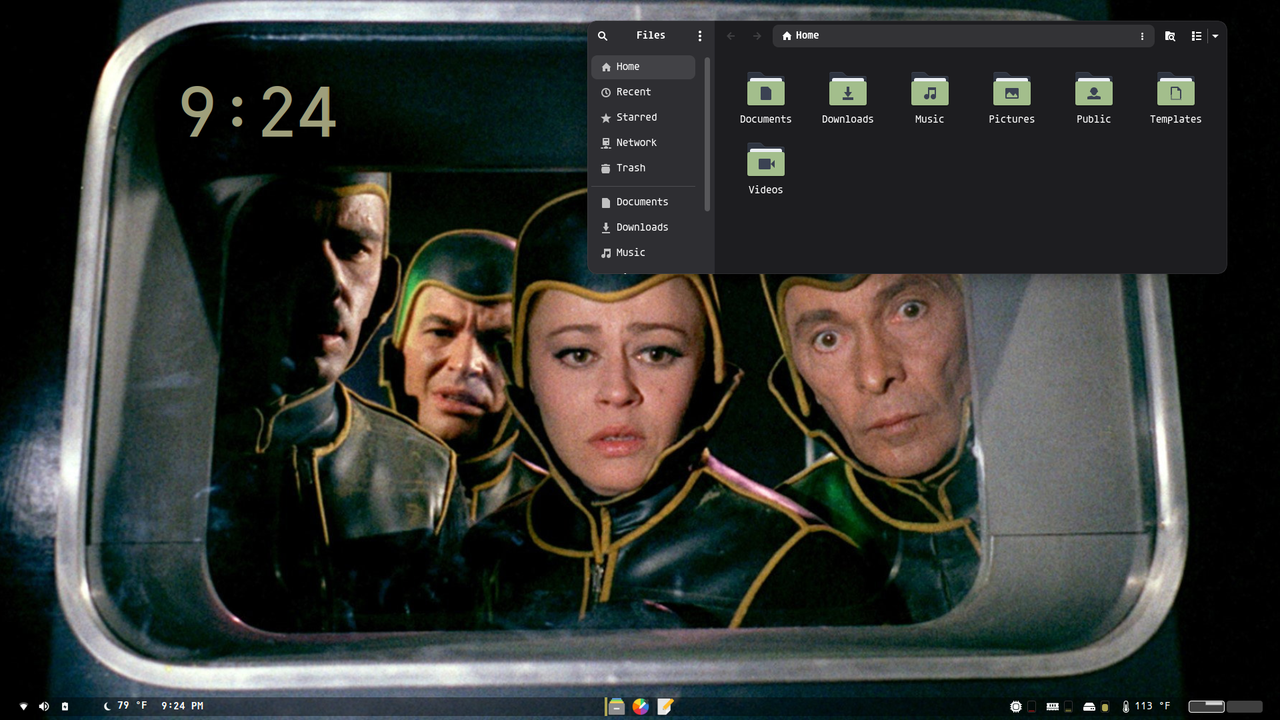Open the Home path bar options menu
1280x720 pixels.
1142,36
